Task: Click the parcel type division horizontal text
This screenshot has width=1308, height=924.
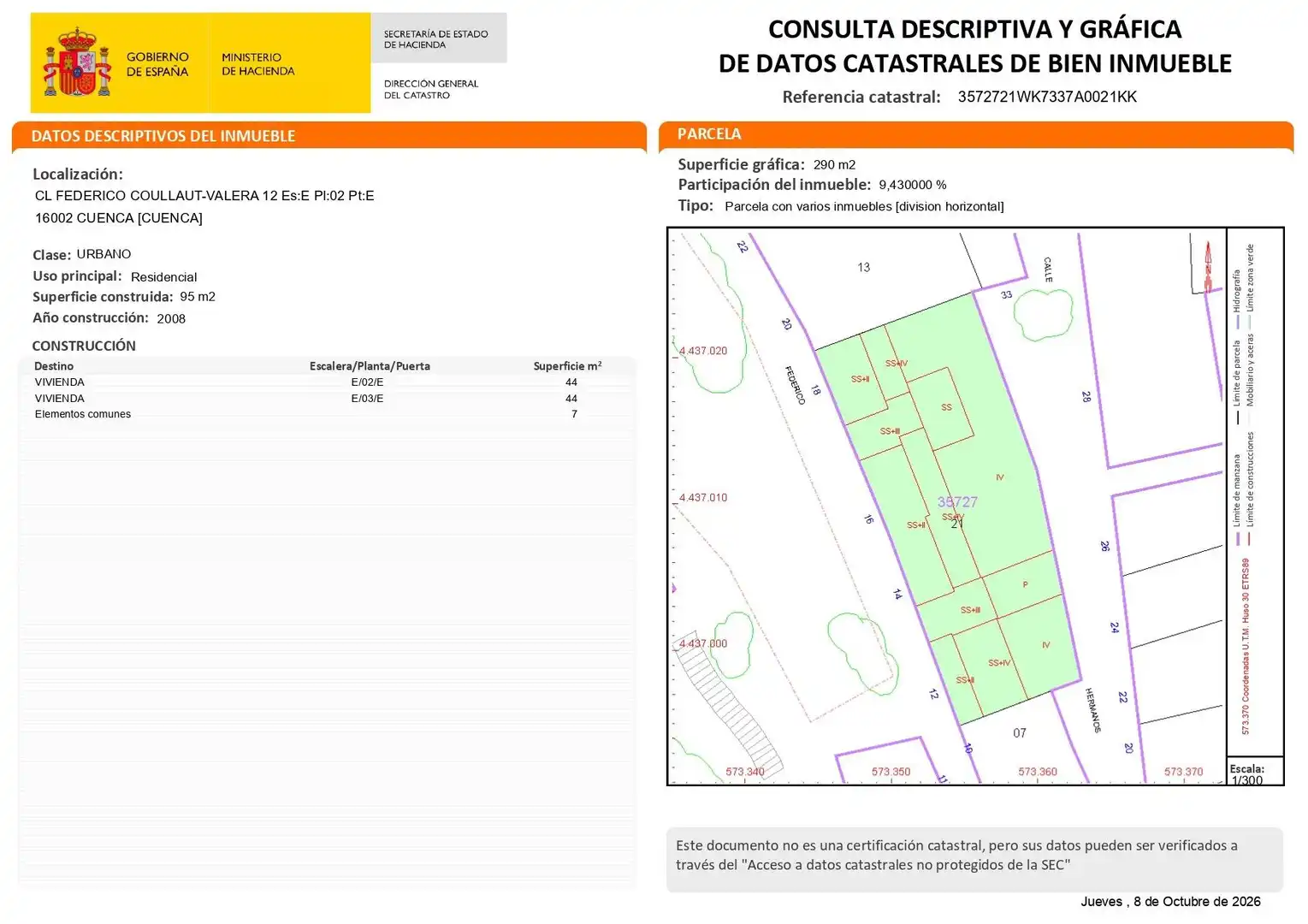Action: click(864, 206)
